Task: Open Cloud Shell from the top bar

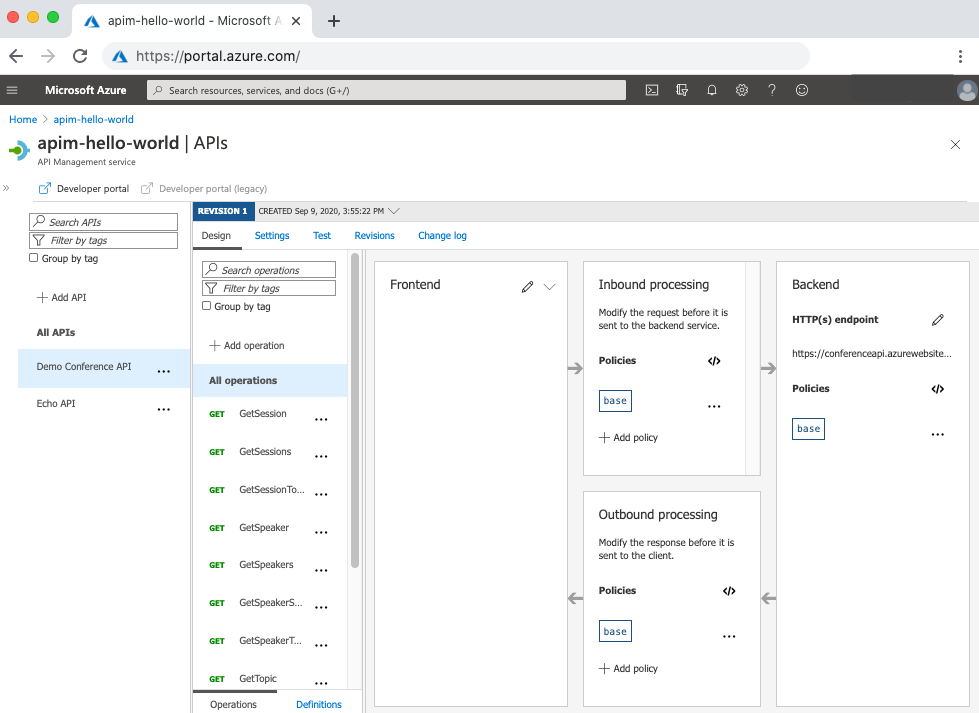Action: pos(652,91)
